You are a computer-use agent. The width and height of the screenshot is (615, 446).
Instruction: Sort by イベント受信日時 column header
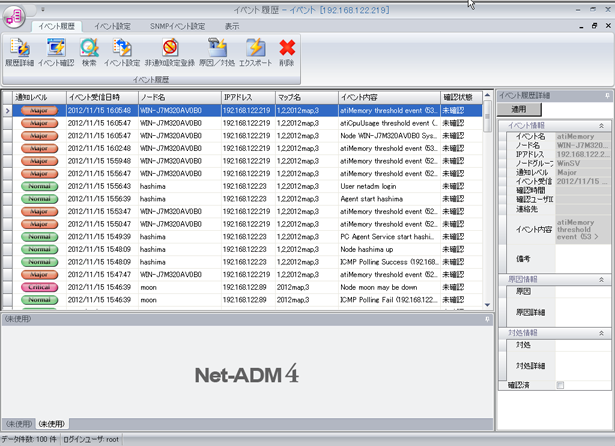[102, 97]
